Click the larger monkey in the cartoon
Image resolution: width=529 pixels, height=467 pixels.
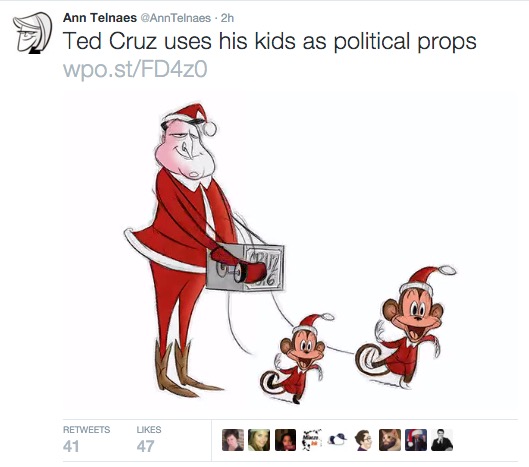[x=407, y=327]
